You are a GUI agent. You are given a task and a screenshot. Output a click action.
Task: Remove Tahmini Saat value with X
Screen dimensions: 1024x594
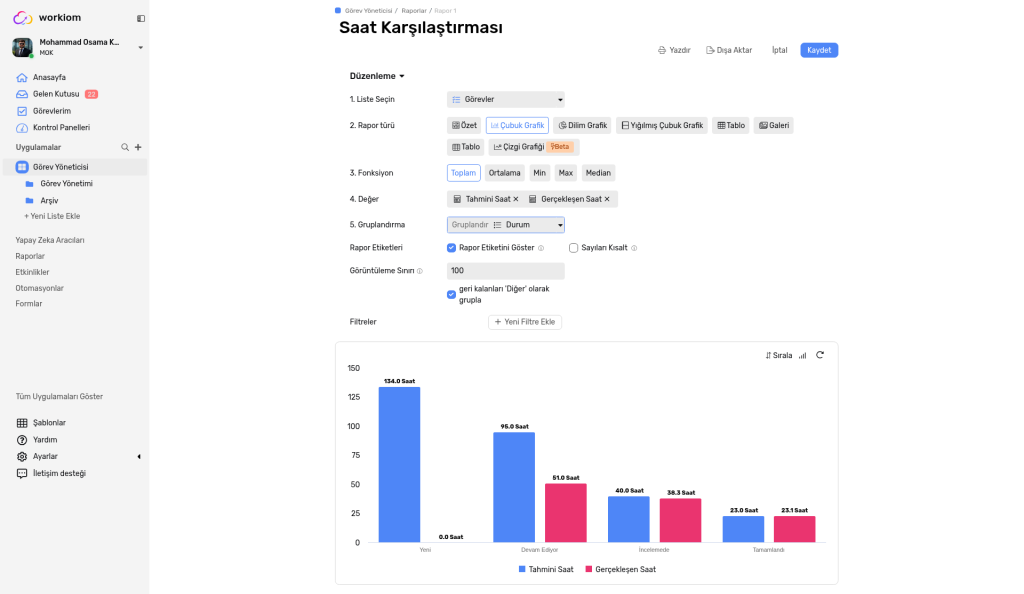pyautogui.click(x=516, y=199)
